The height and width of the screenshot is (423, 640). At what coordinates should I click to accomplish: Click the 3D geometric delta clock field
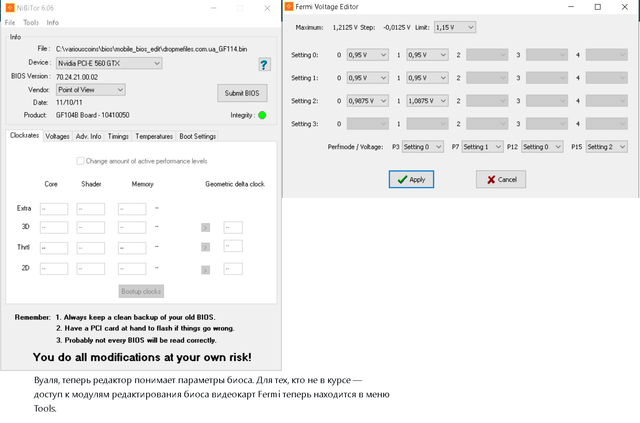click(233, 227)
